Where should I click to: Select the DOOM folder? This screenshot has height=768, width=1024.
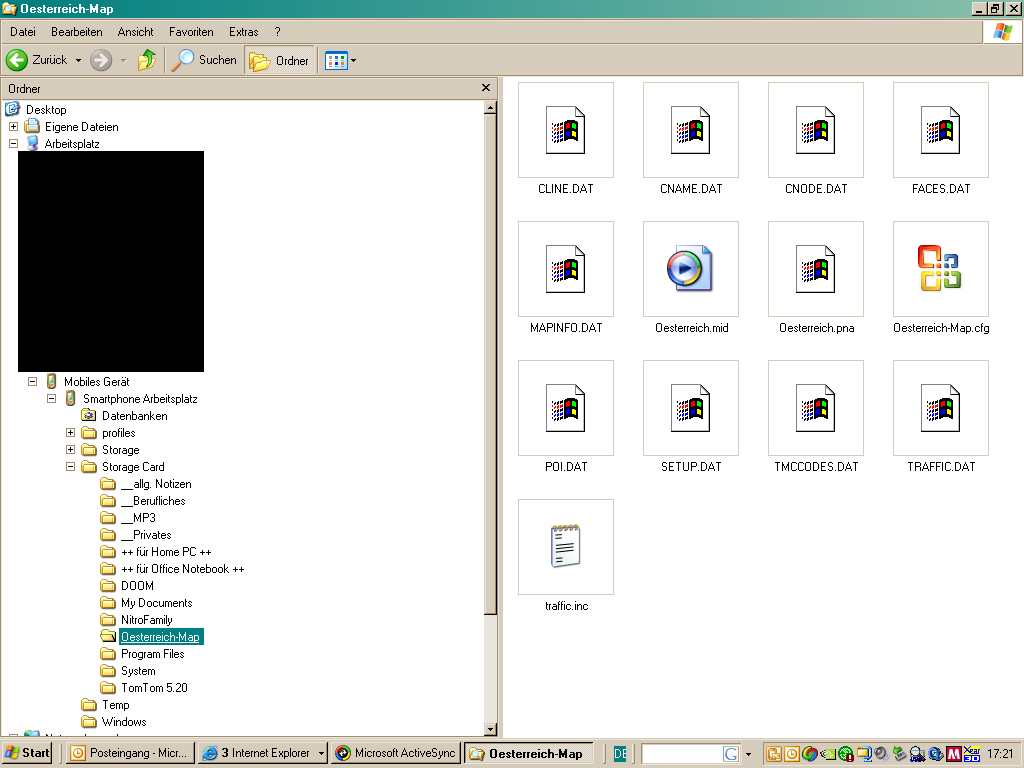(x=137, y=586)
